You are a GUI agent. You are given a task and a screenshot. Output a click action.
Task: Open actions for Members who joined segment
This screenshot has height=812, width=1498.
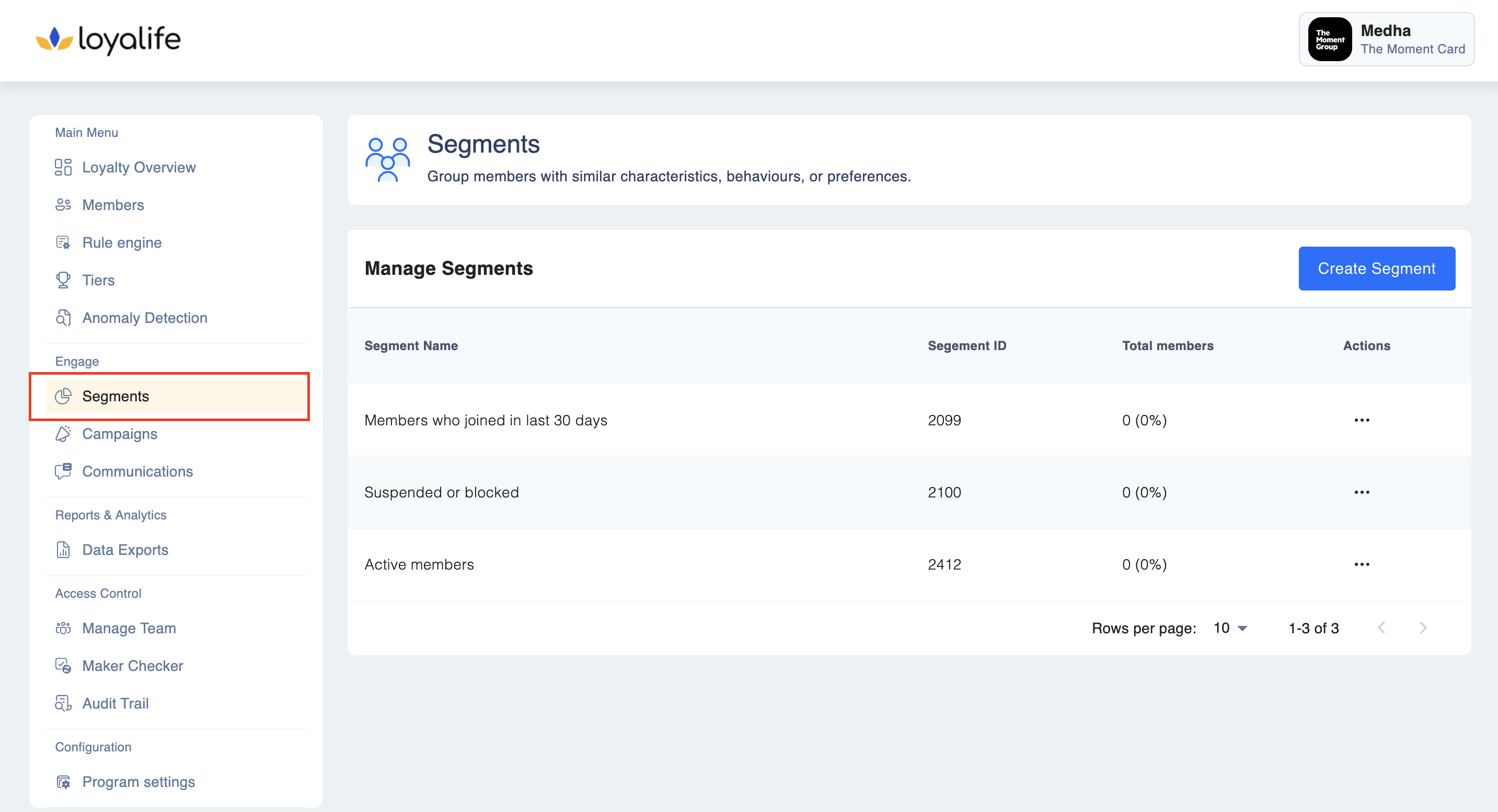click(1362, 420)
